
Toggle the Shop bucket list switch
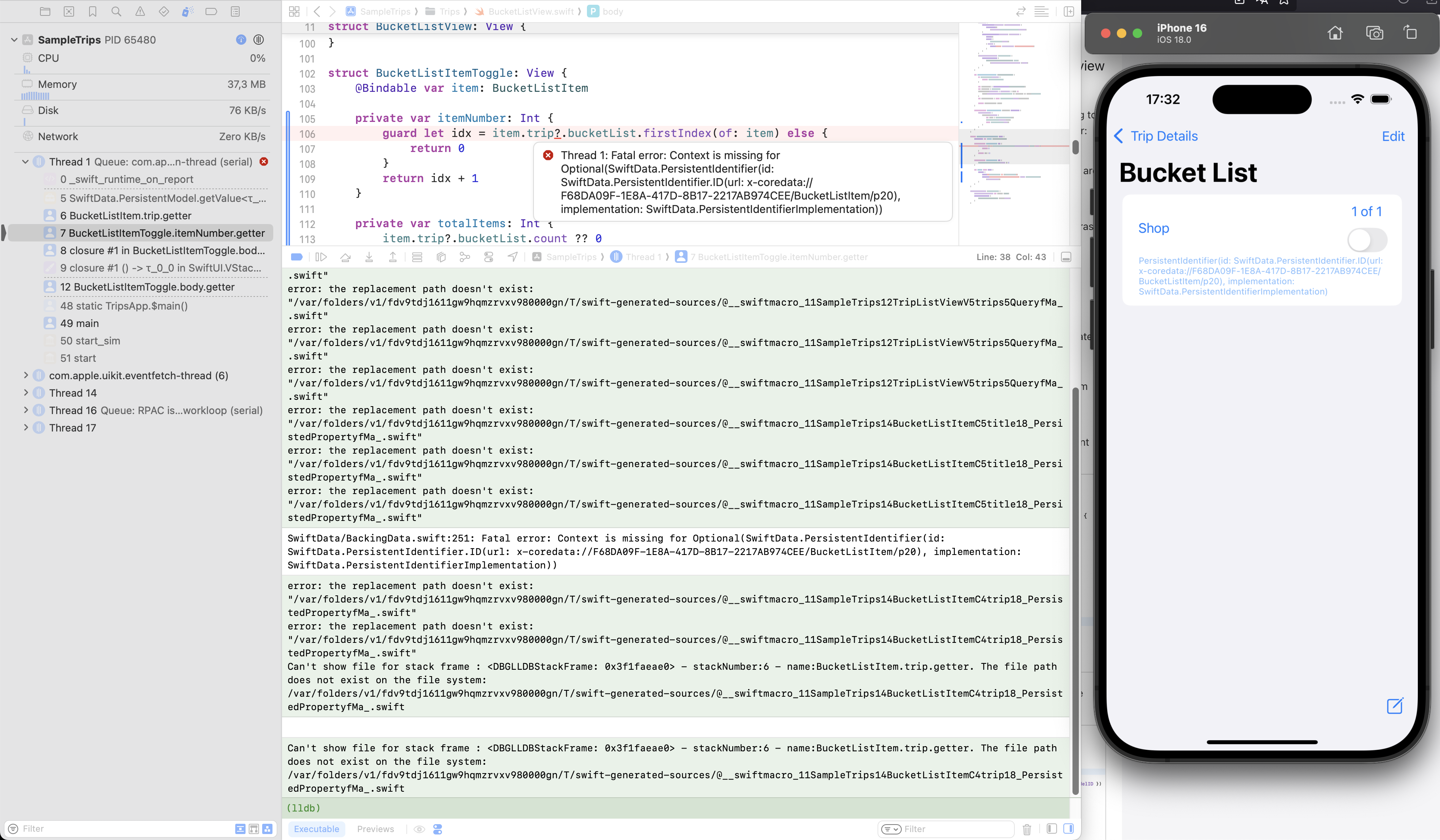point(1367,240)
